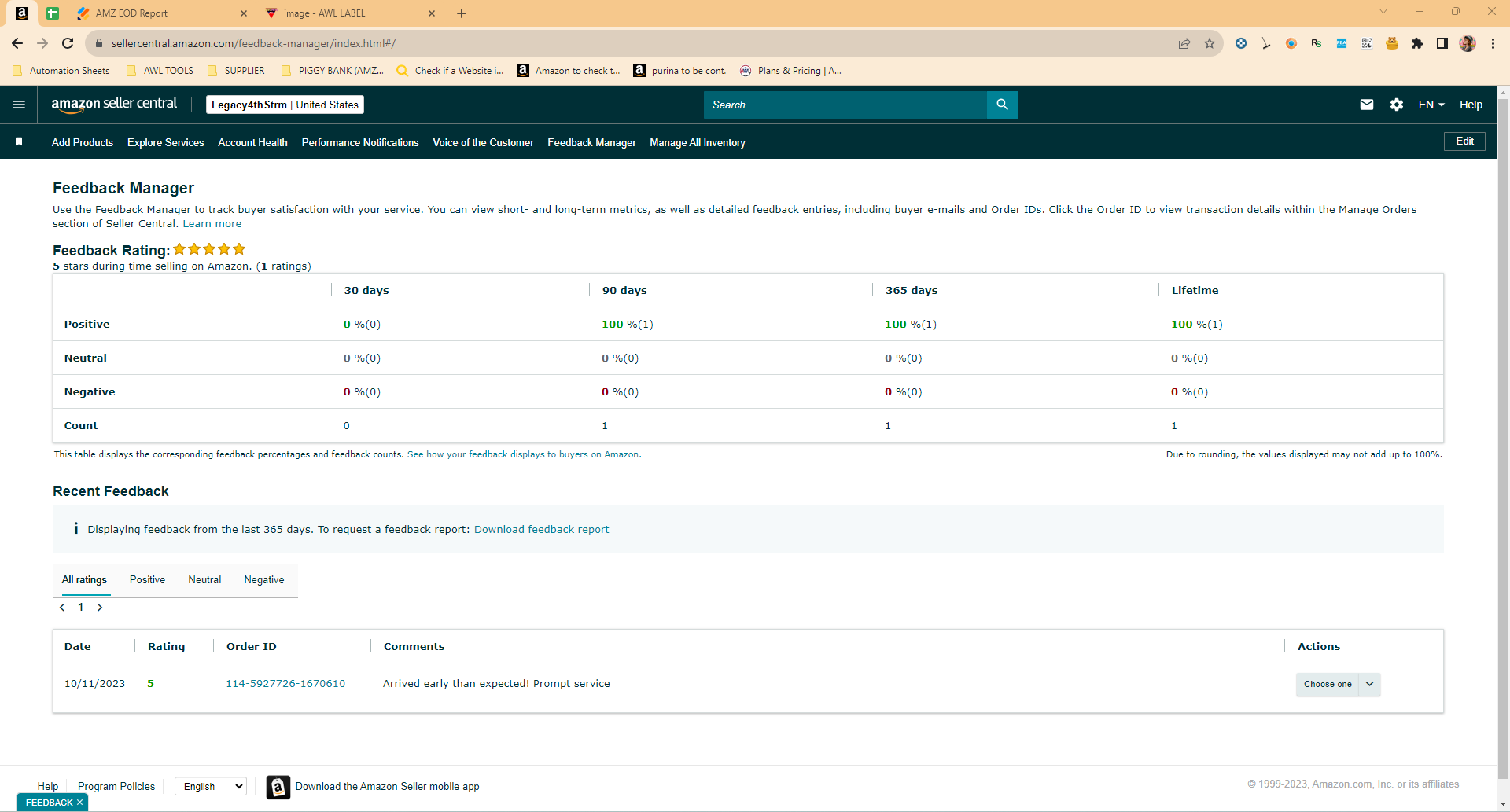
Task: Click the browser address bar URL
Action: 253,43
